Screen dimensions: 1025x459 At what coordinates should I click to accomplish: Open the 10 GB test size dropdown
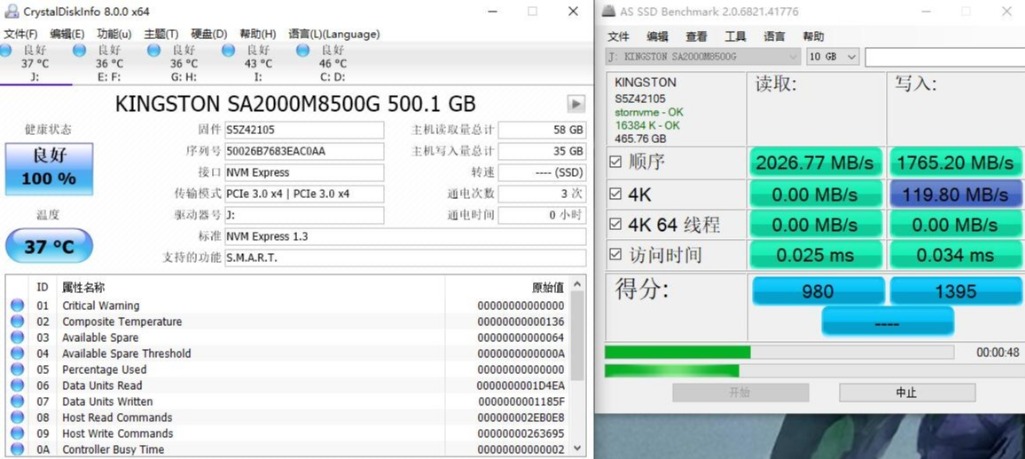pos(832,57)
